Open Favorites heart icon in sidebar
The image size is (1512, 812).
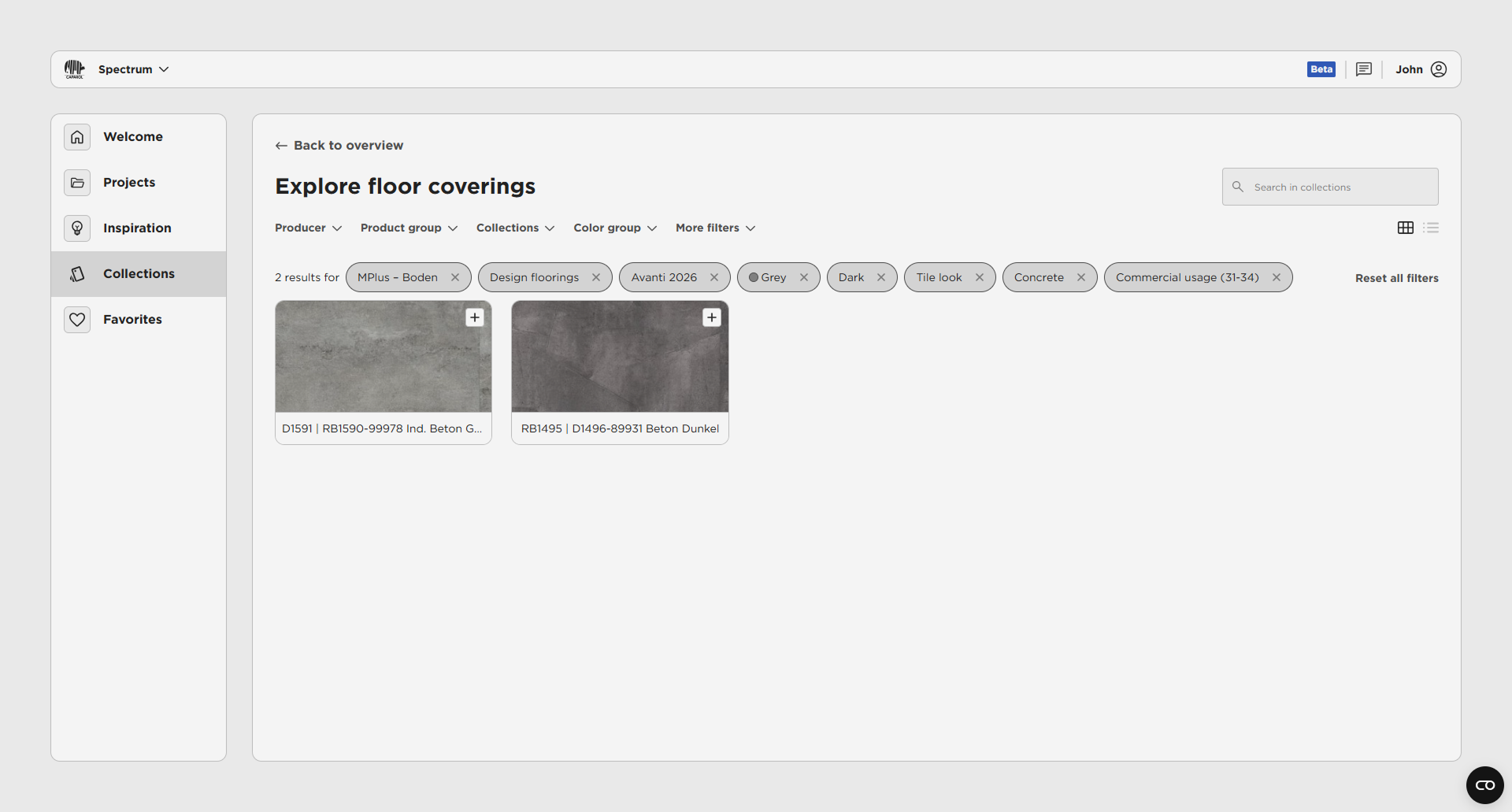point(77,320)
